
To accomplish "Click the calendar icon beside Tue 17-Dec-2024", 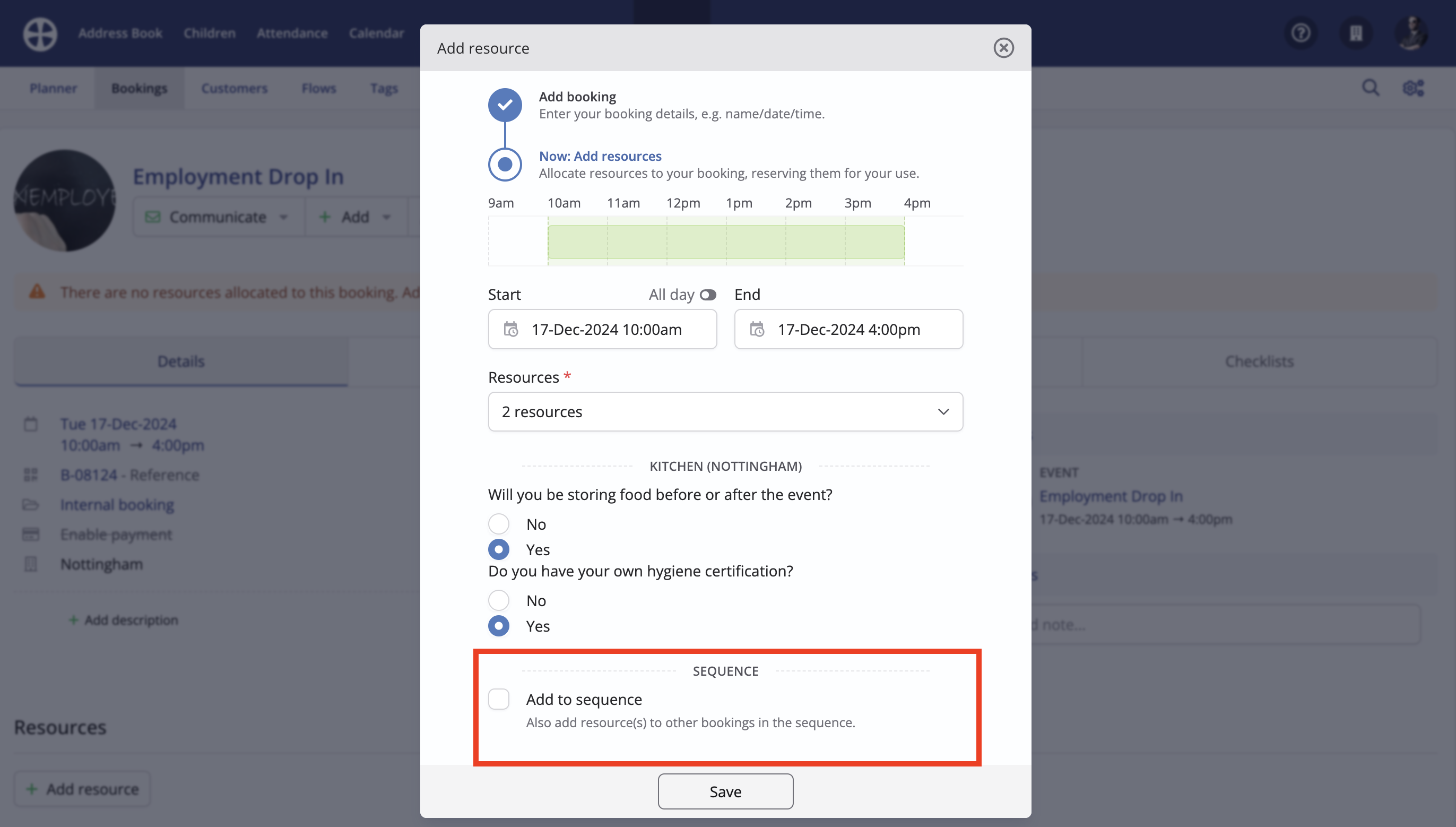I will [31, 424].
